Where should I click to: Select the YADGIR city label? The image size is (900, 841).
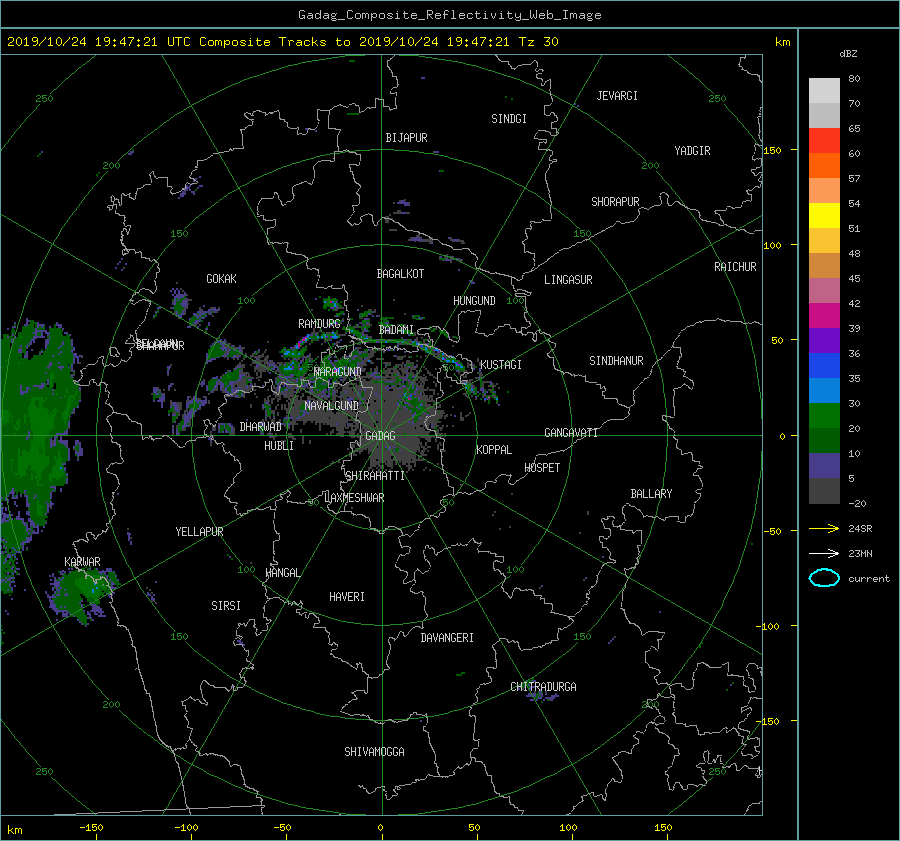(692, 151)
